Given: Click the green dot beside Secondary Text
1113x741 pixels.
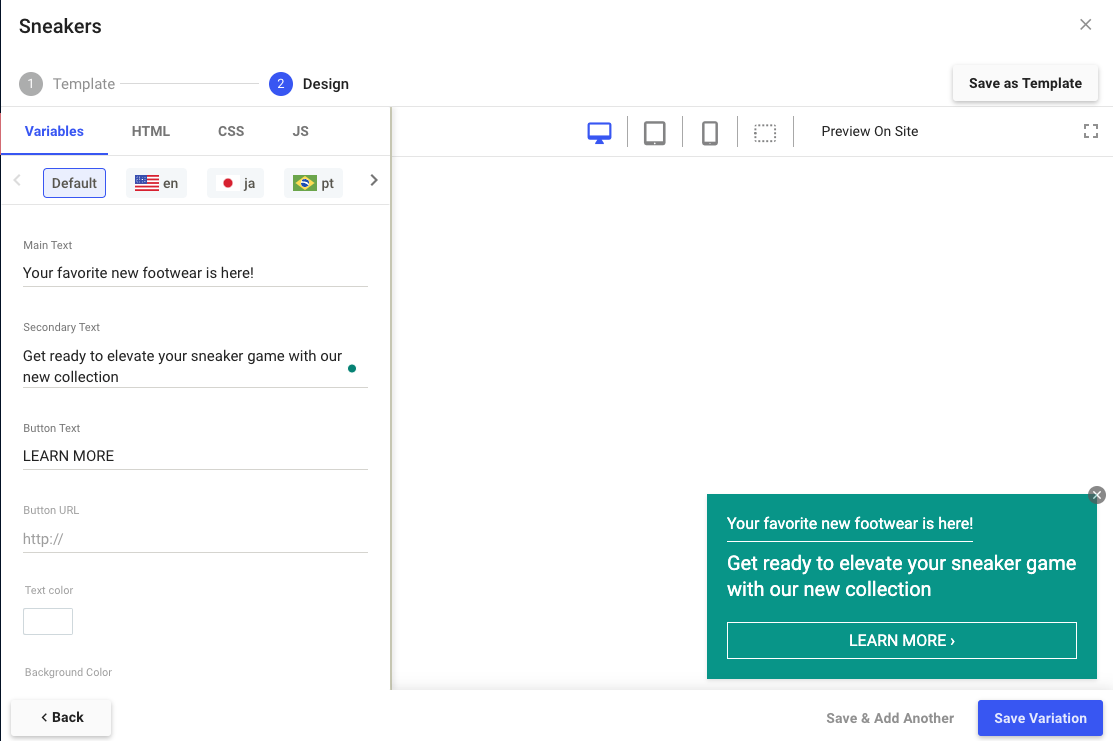Looking at the screenshot, I should pyautogui.click(x=352, y=368).
